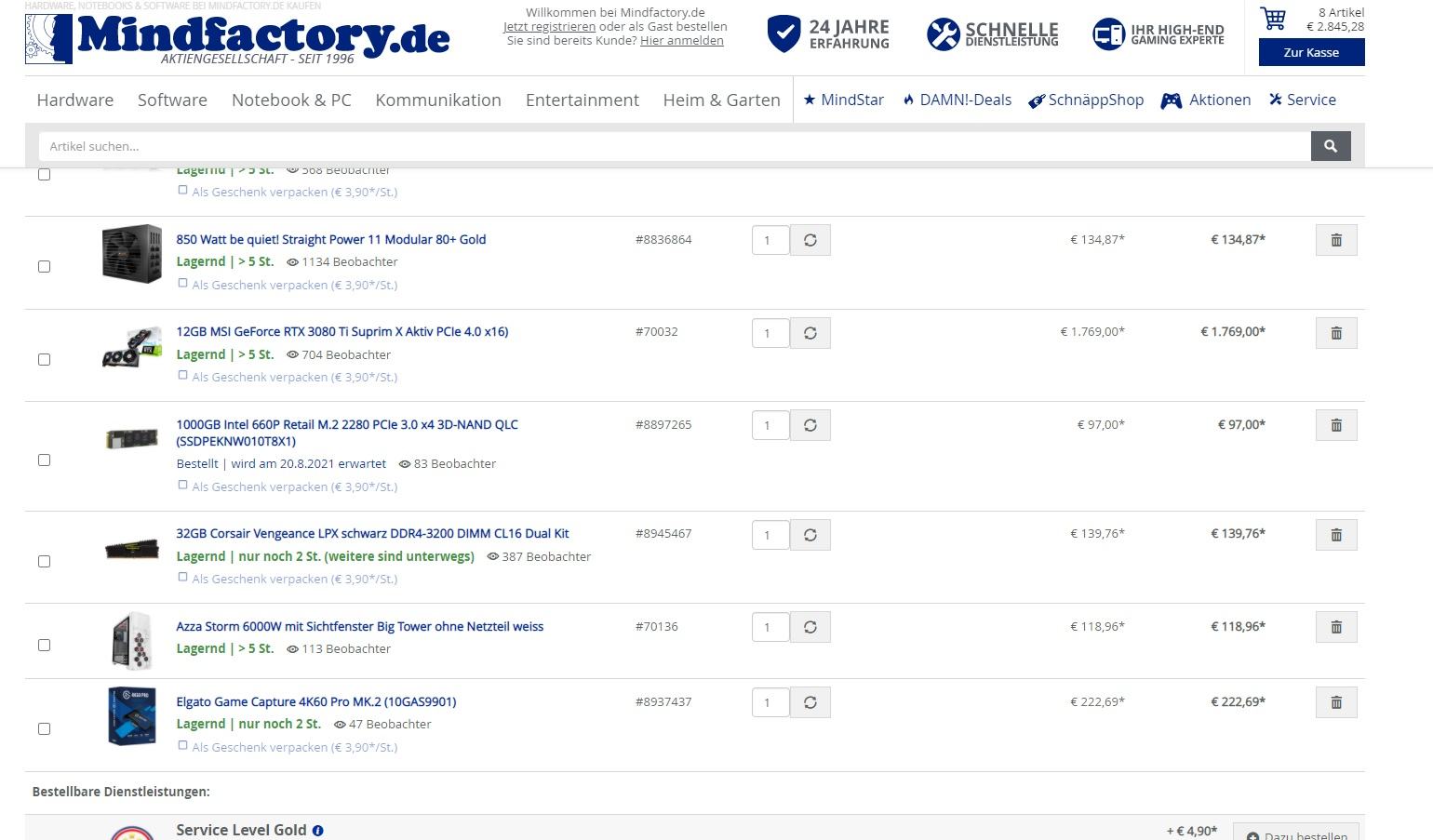Click the shopping cart icon in header
The height and width of the screenshot is (840, 1433).
[x=1273, y=19]
